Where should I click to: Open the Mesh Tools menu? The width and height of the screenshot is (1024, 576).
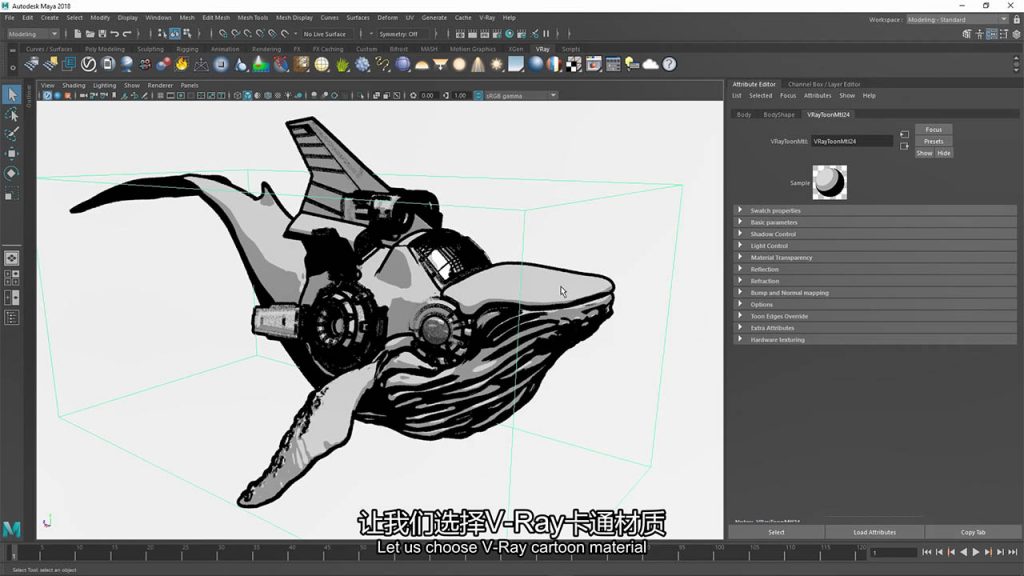[253, 18]
